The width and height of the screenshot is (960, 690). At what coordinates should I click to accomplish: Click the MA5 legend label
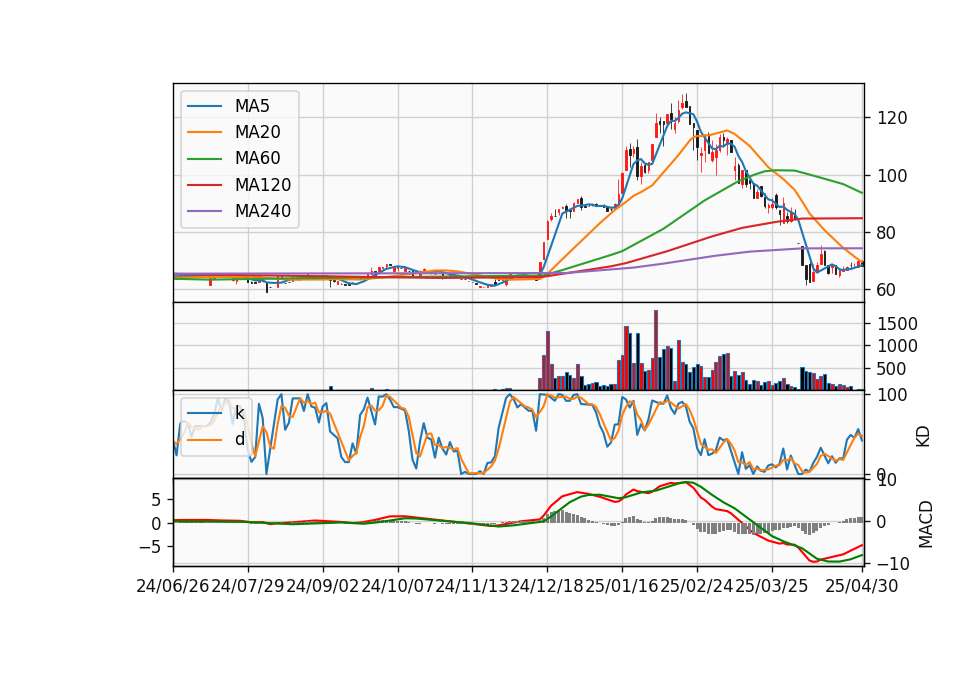(252, 106)
